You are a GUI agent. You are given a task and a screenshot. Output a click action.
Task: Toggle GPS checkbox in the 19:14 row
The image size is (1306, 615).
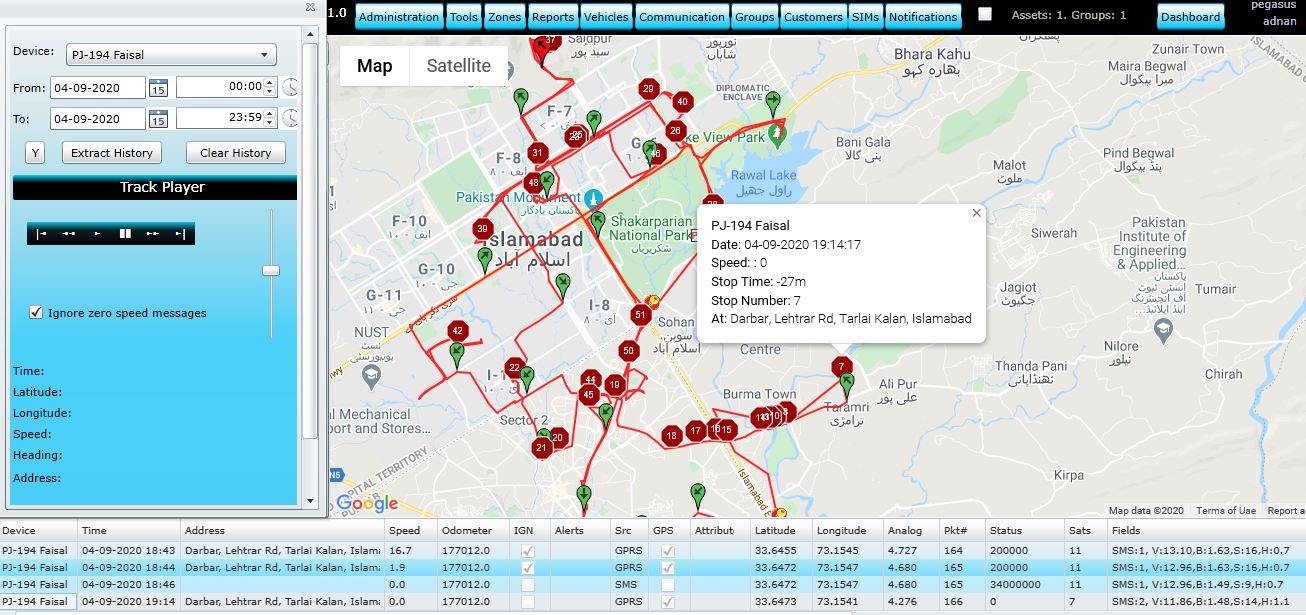pyautogui.click(x=668, y=601)
